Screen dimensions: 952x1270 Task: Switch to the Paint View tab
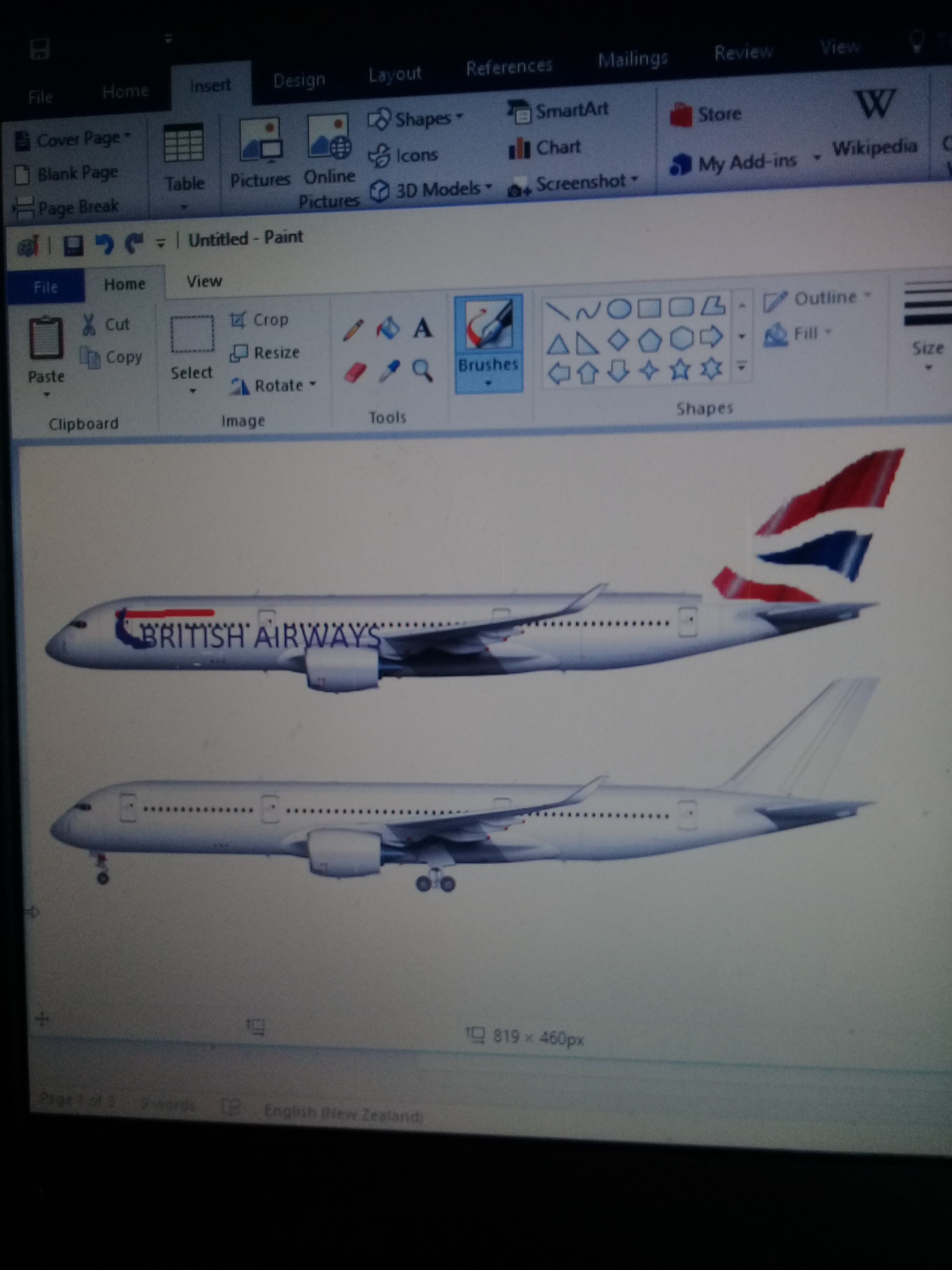(x=204, y=281)
